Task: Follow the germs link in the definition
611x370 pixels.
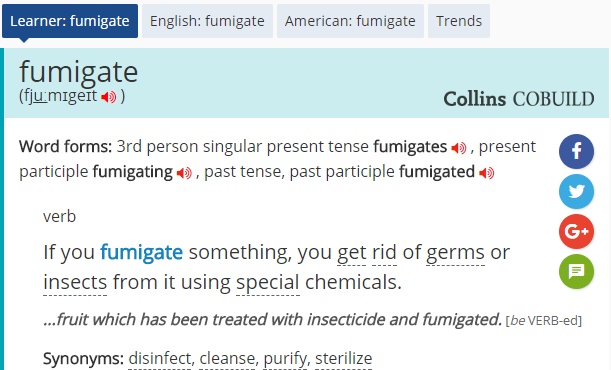Action: coord(456,253)
